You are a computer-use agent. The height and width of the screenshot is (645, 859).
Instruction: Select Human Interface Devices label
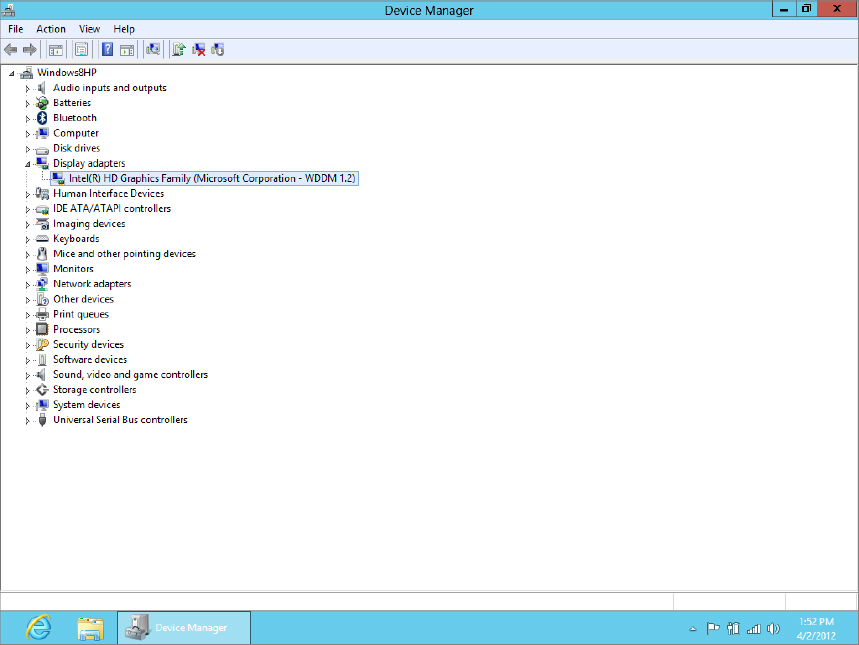108,193
